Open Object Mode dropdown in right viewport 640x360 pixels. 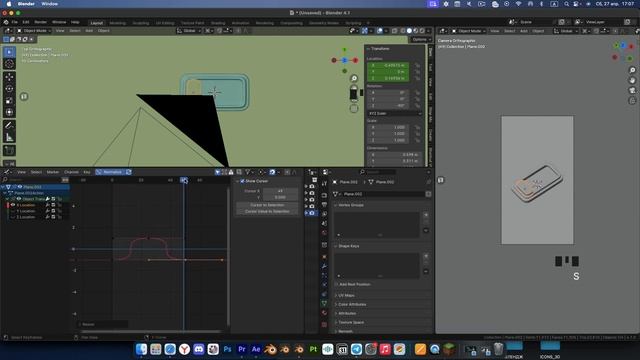click(468, 31)
